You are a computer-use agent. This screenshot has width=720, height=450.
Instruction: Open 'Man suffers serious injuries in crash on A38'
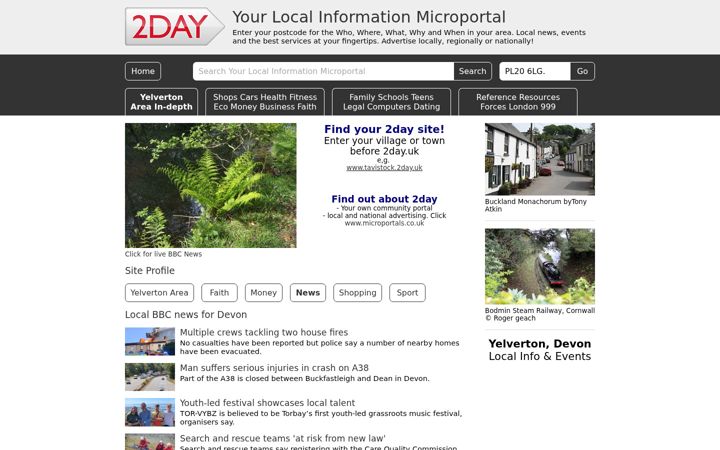point(274,368)
